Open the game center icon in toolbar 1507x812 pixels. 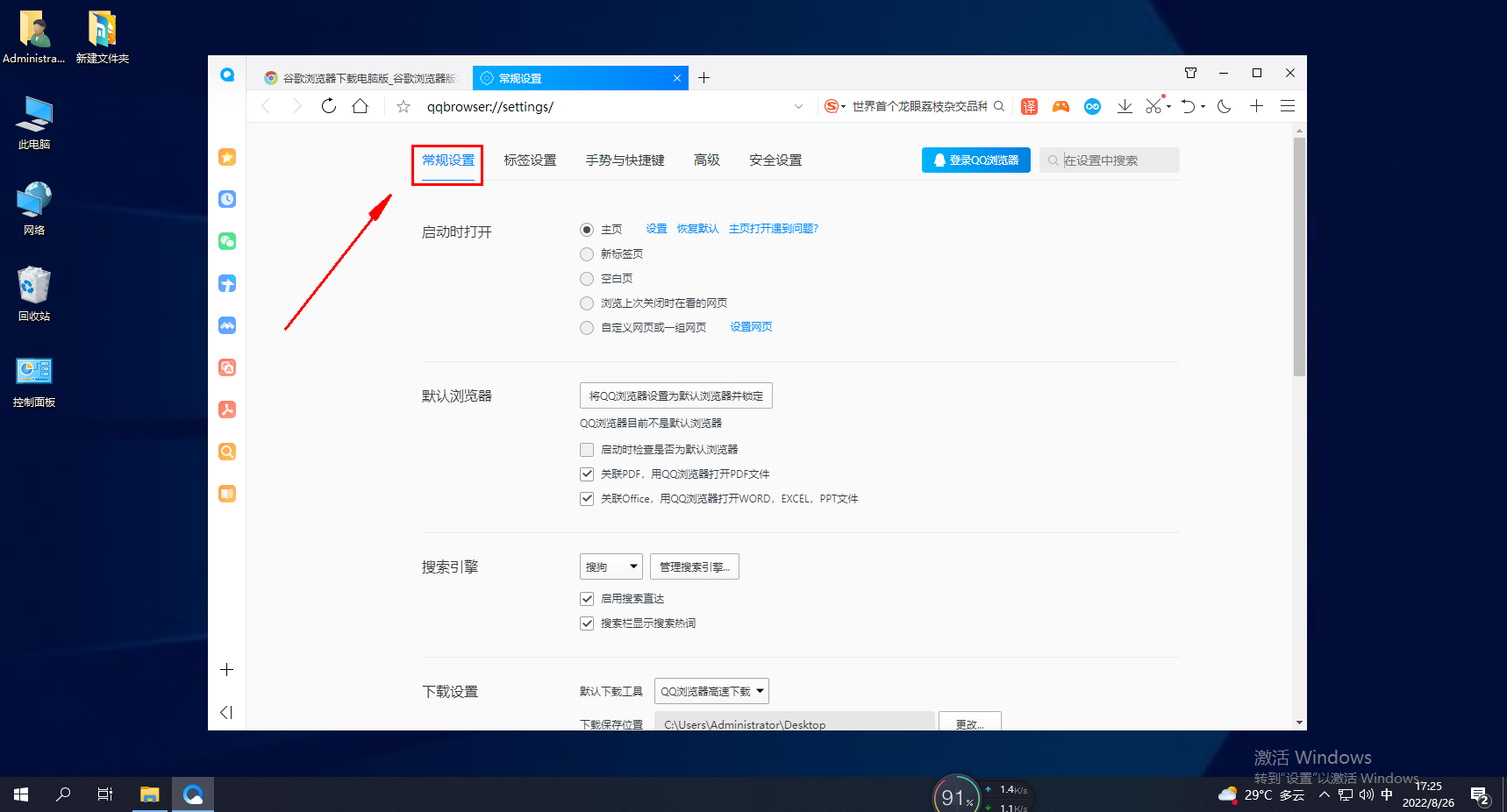pyautogui.click(x=1061, y=106)
